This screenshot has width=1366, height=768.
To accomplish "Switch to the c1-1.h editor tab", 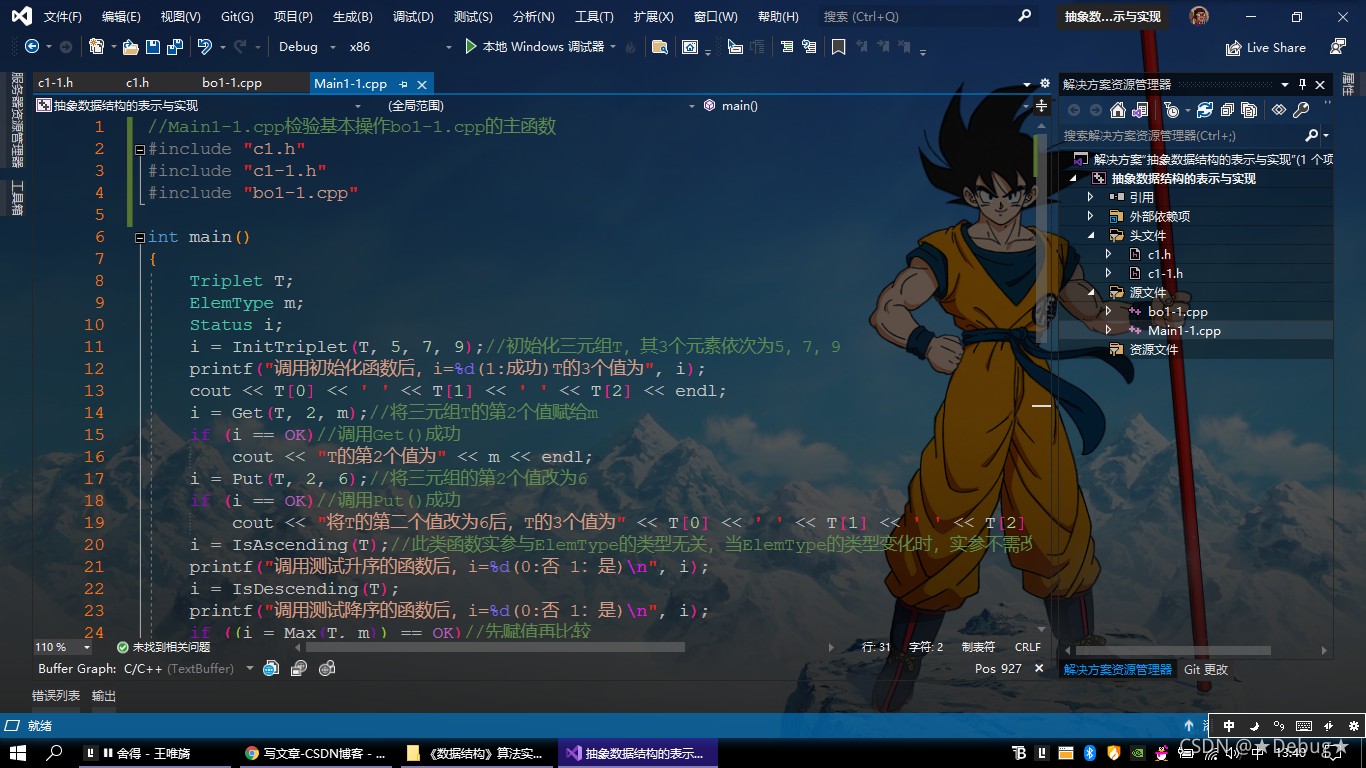I will [x=55, y=83].
